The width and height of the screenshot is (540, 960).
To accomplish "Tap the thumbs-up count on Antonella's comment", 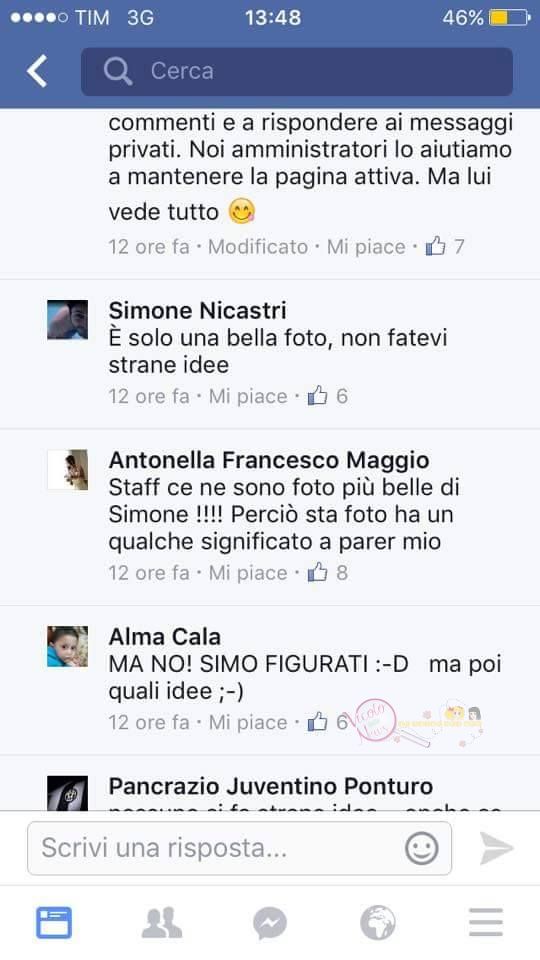I will tap(328, 573).
